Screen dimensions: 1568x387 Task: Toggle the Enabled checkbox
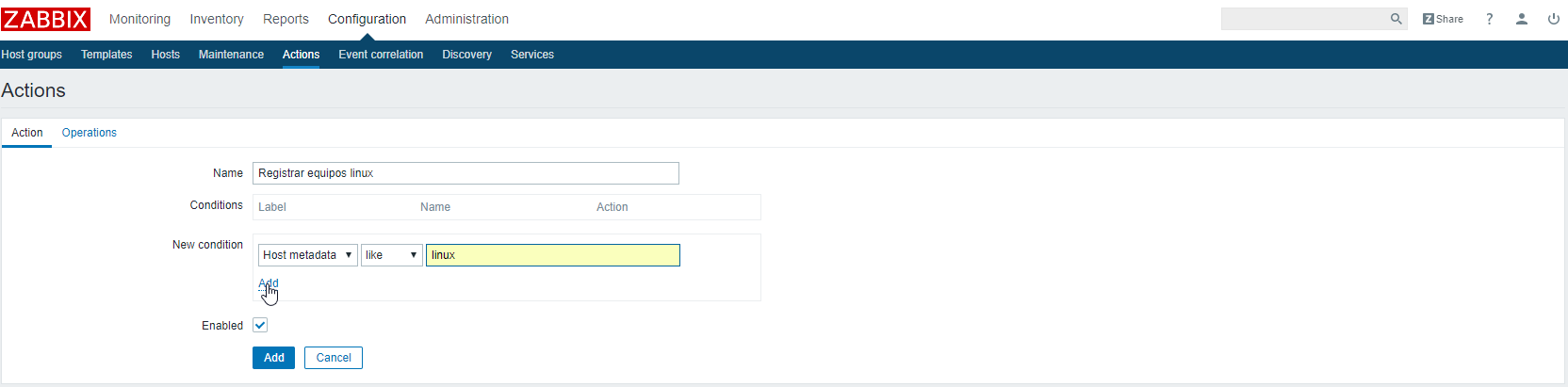point(260,325)
